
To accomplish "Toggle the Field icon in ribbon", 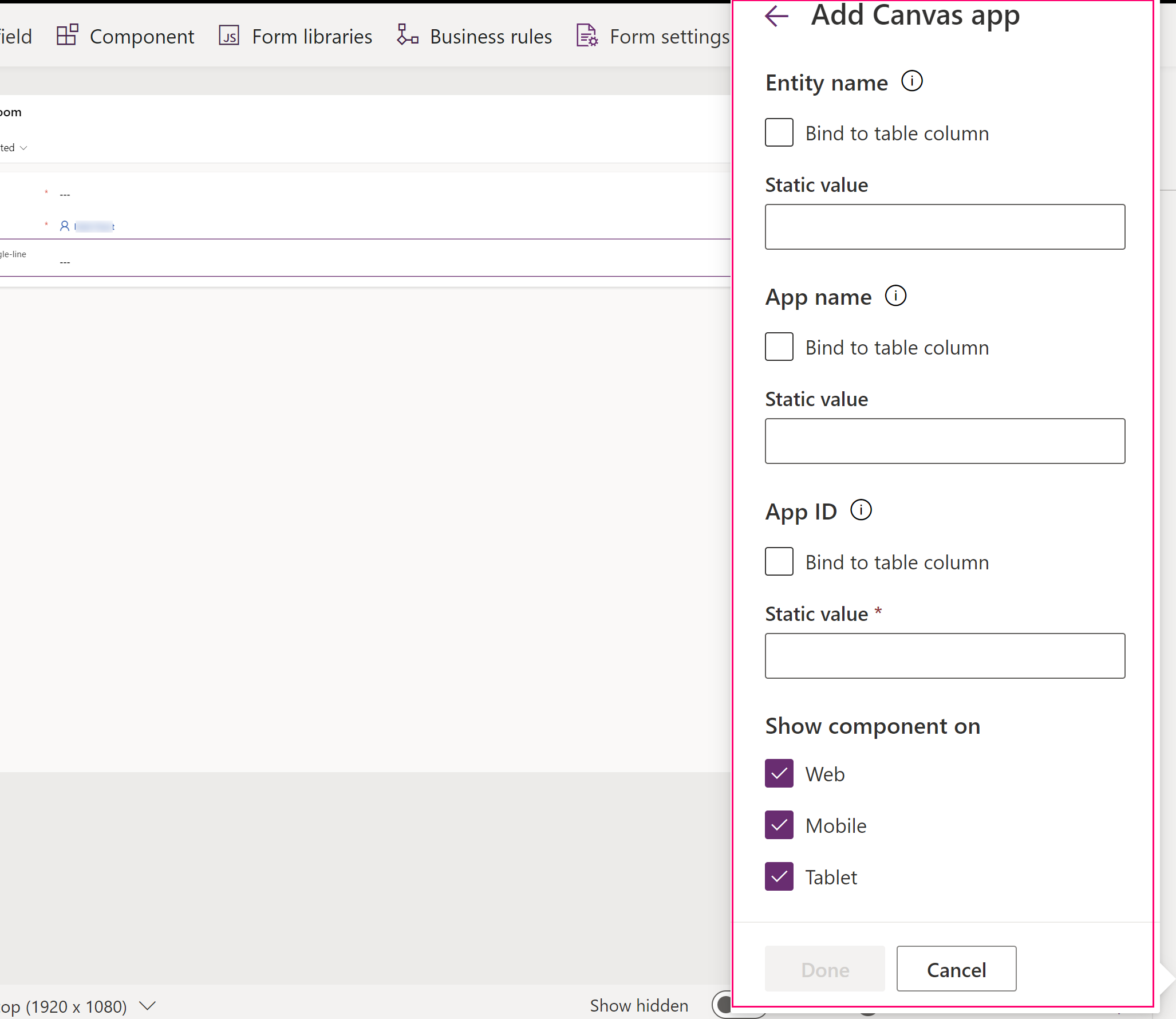I will (15, 35).
